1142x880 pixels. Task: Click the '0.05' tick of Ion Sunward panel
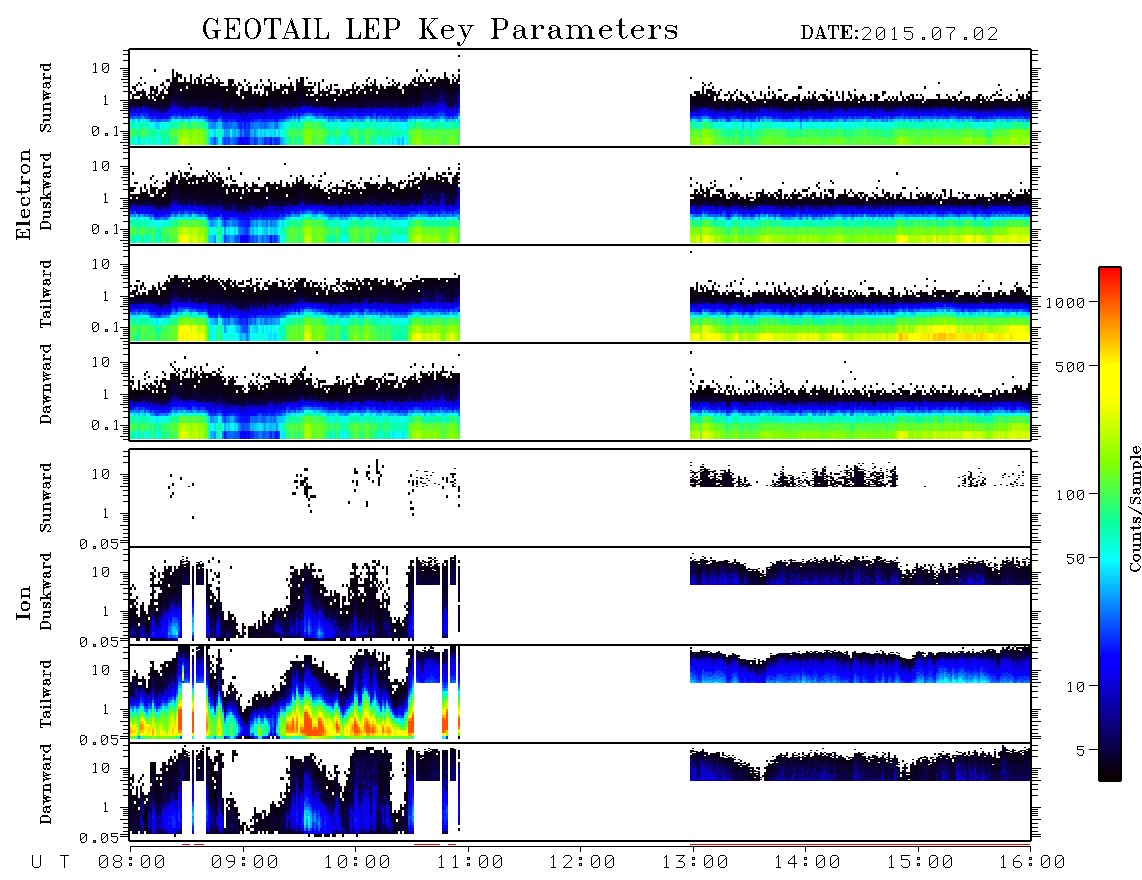tap(99, 543)
